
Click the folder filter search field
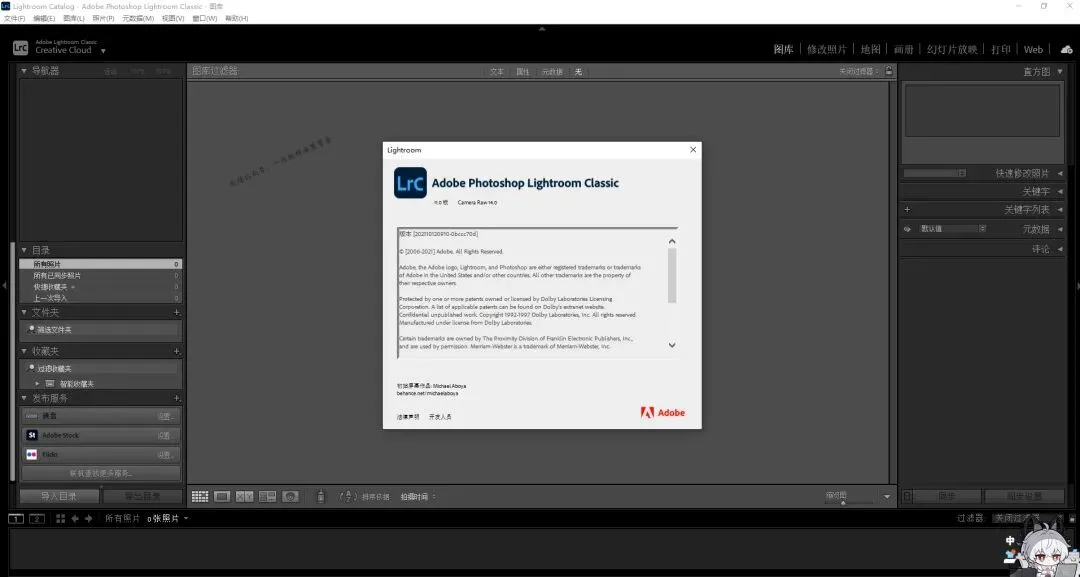tap(101, 330)
